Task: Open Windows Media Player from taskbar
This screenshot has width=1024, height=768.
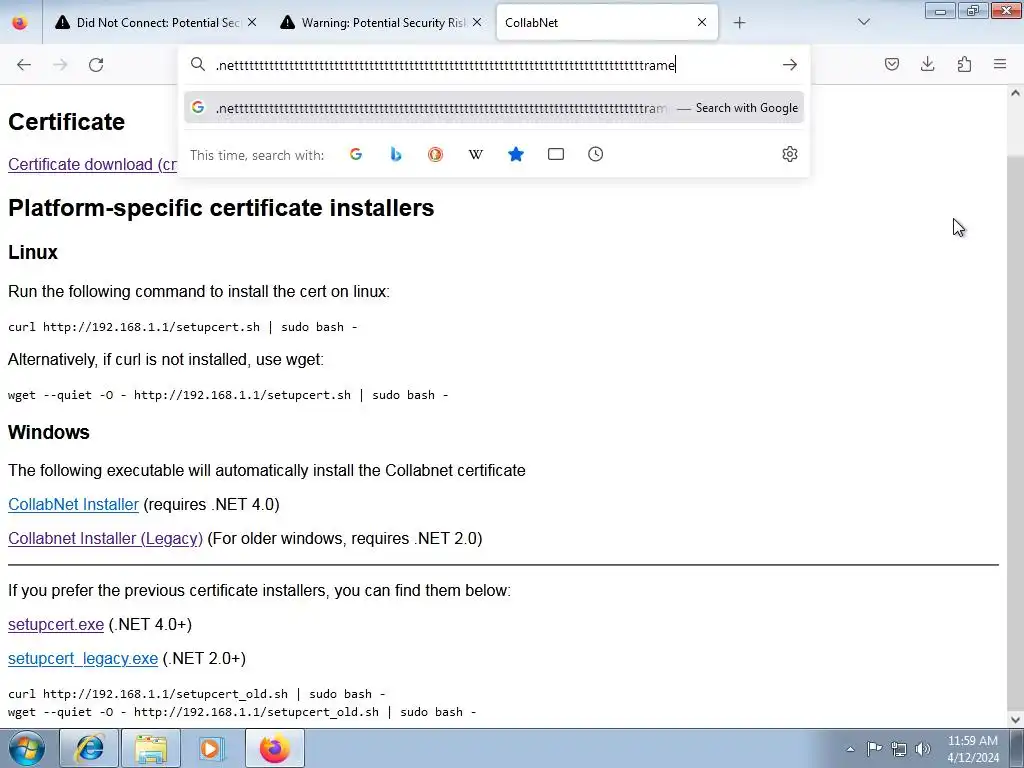Action: [x=212, y=748]
